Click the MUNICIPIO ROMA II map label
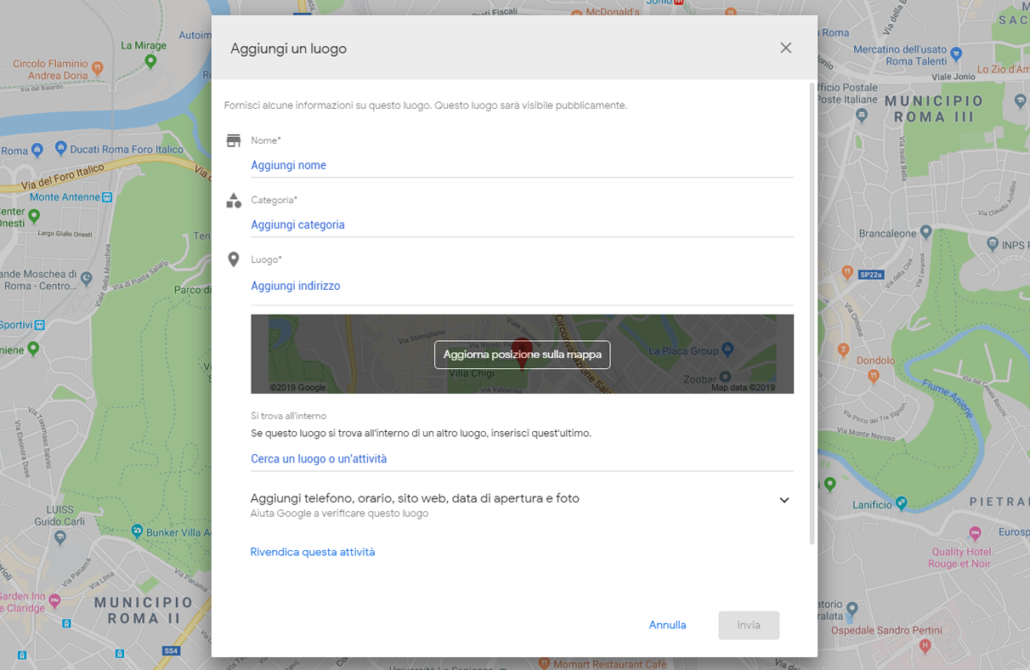 pos(143,610)
